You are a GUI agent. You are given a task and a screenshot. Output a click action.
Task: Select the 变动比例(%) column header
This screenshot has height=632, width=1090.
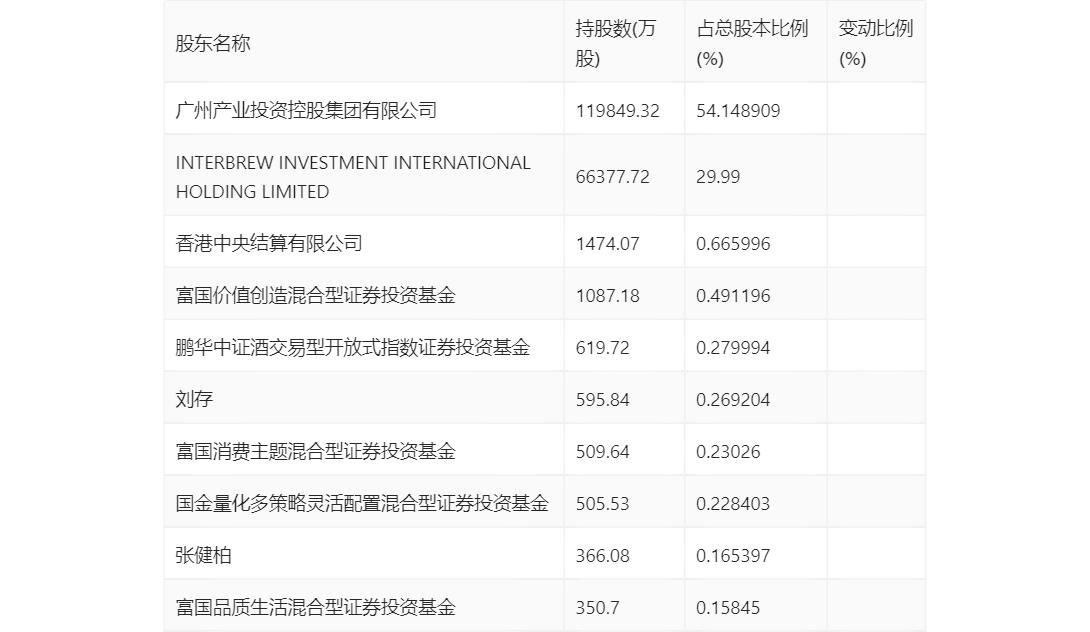875,43
